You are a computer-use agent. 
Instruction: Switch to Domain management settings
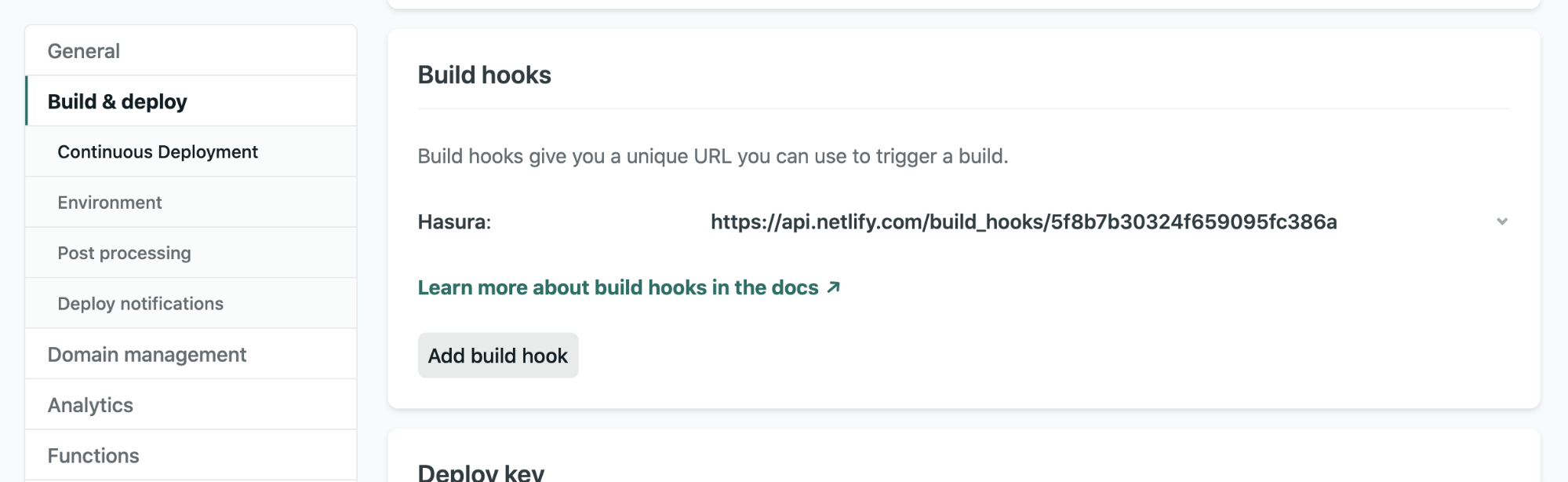point(147,355)
